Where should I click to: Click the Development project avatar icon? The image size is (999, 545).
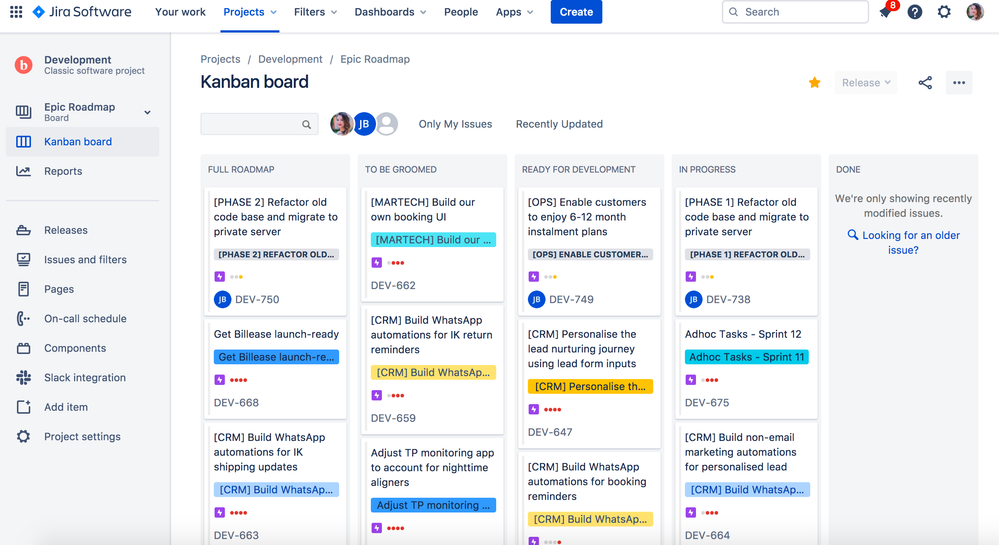[24, 64]
